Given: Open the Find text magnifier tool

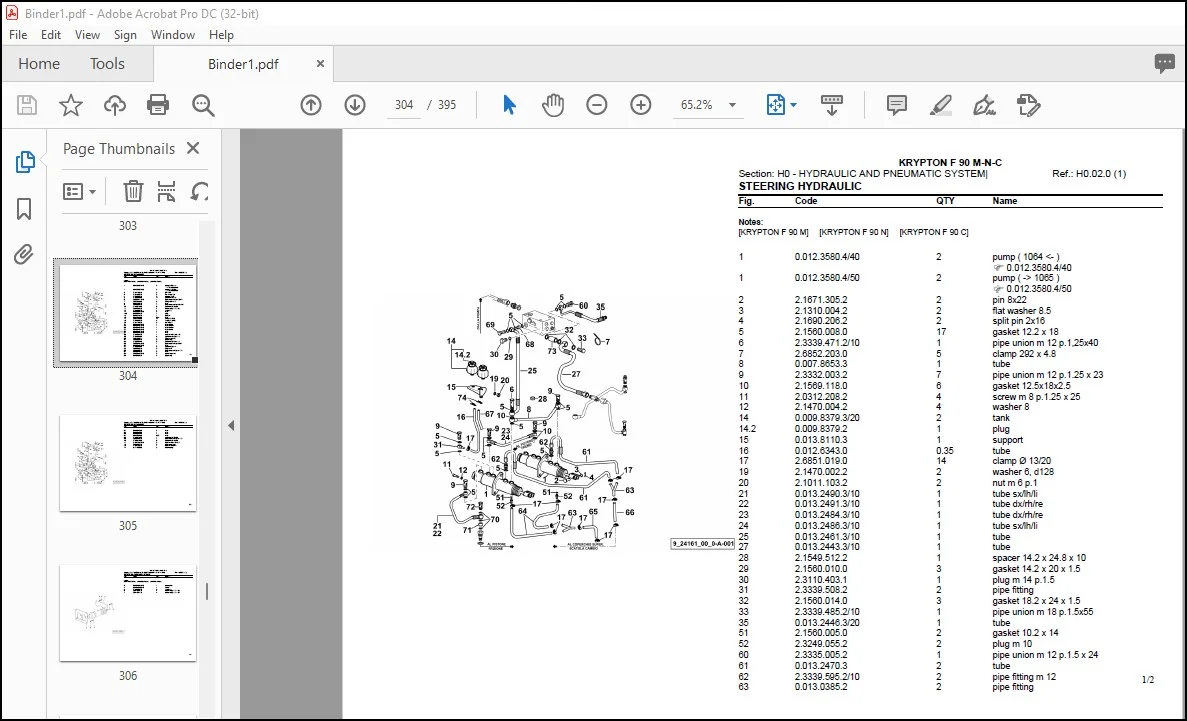Looking at the screenshot, I should pos(203,105).
